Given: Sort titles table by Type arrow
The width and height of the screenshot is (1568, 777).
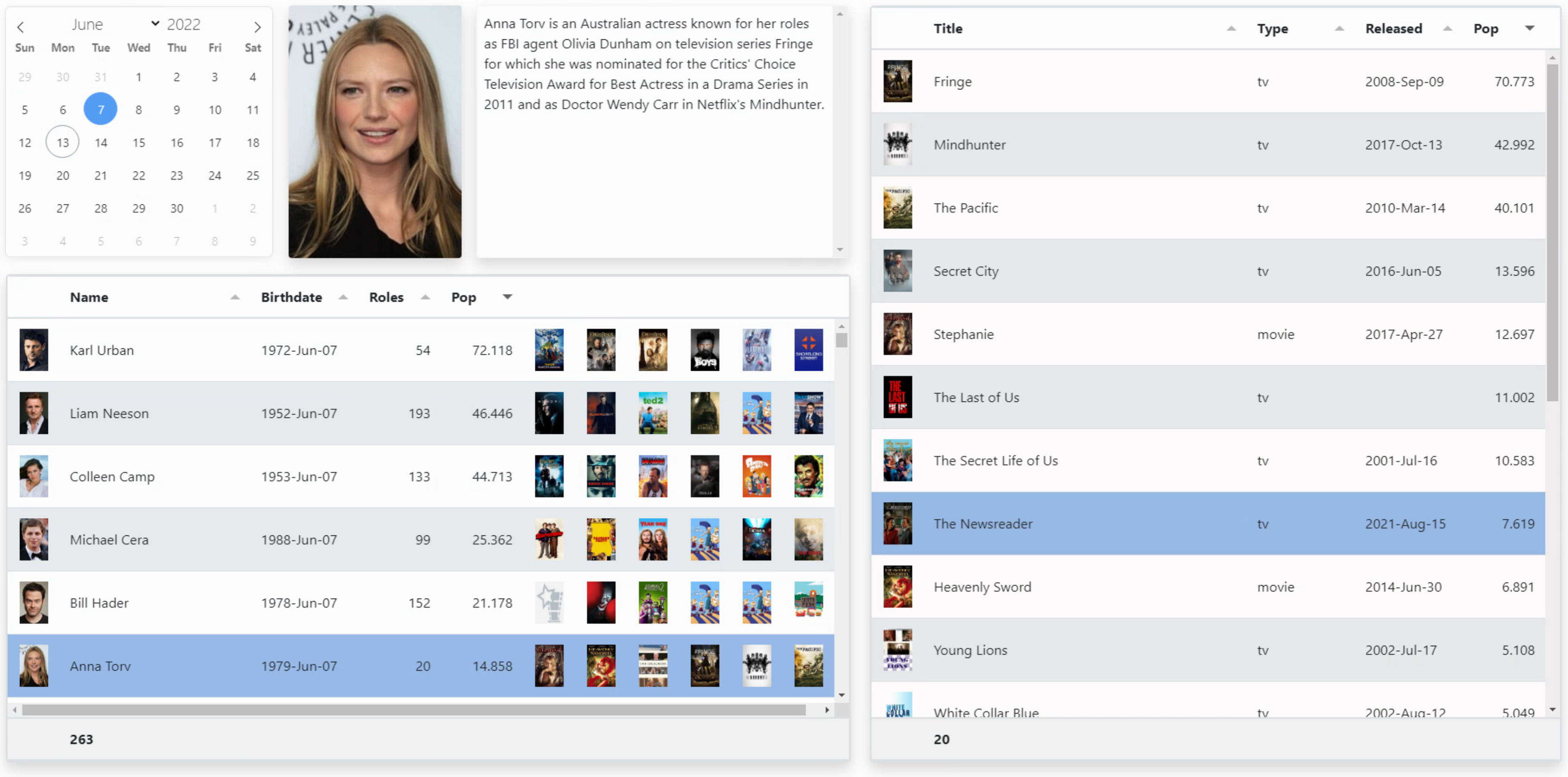Looking at the screenshot, I should coord(1339,29).
